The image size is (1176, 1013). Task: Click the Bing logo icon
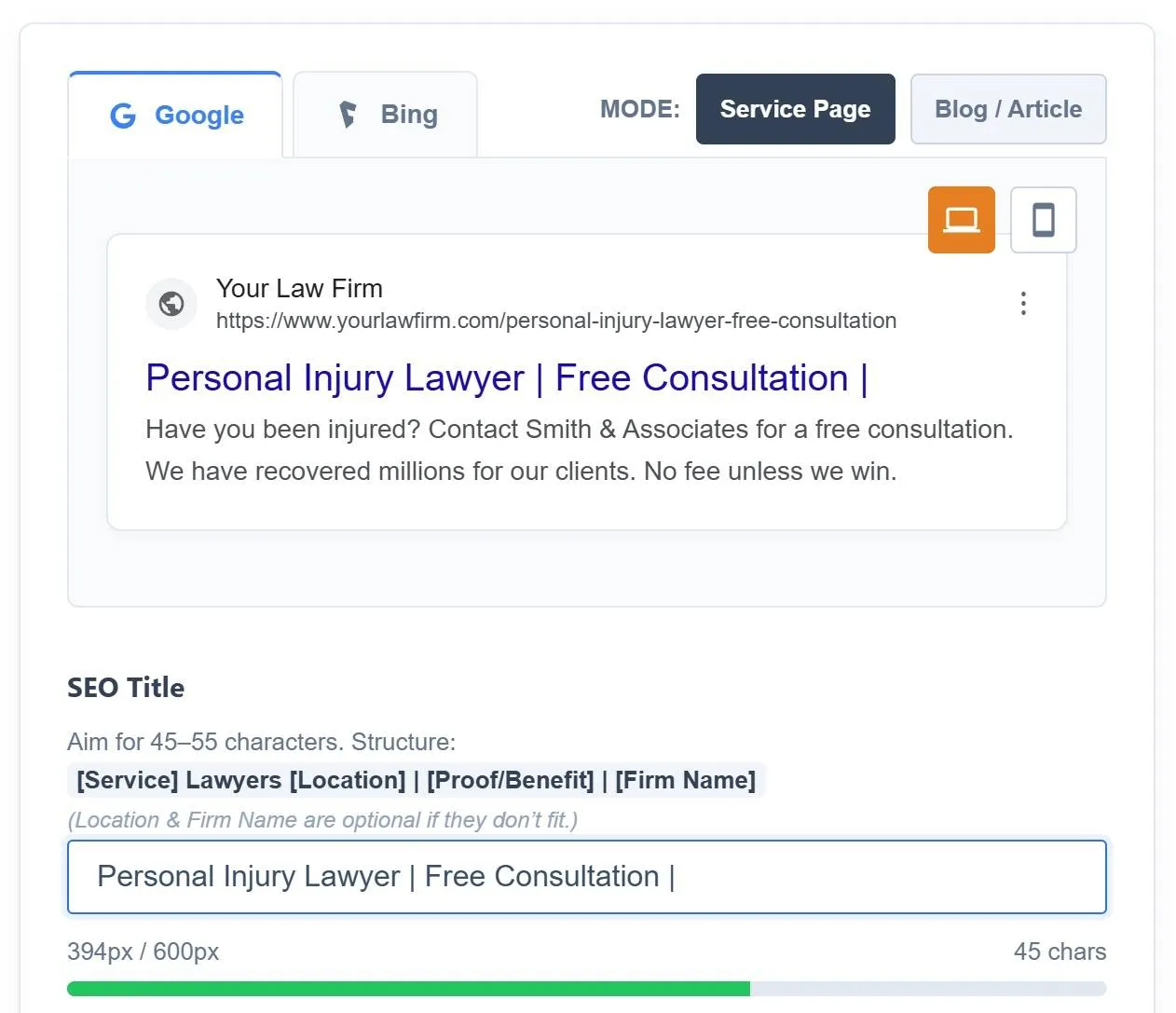click(348, 114)
